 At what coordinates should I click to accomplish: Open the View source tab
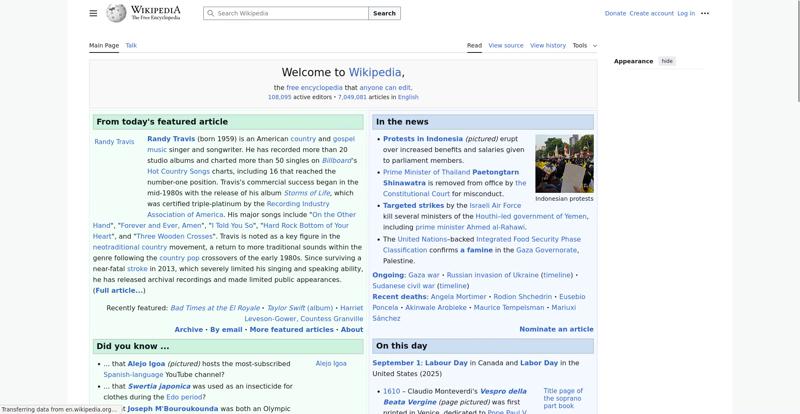506,45
